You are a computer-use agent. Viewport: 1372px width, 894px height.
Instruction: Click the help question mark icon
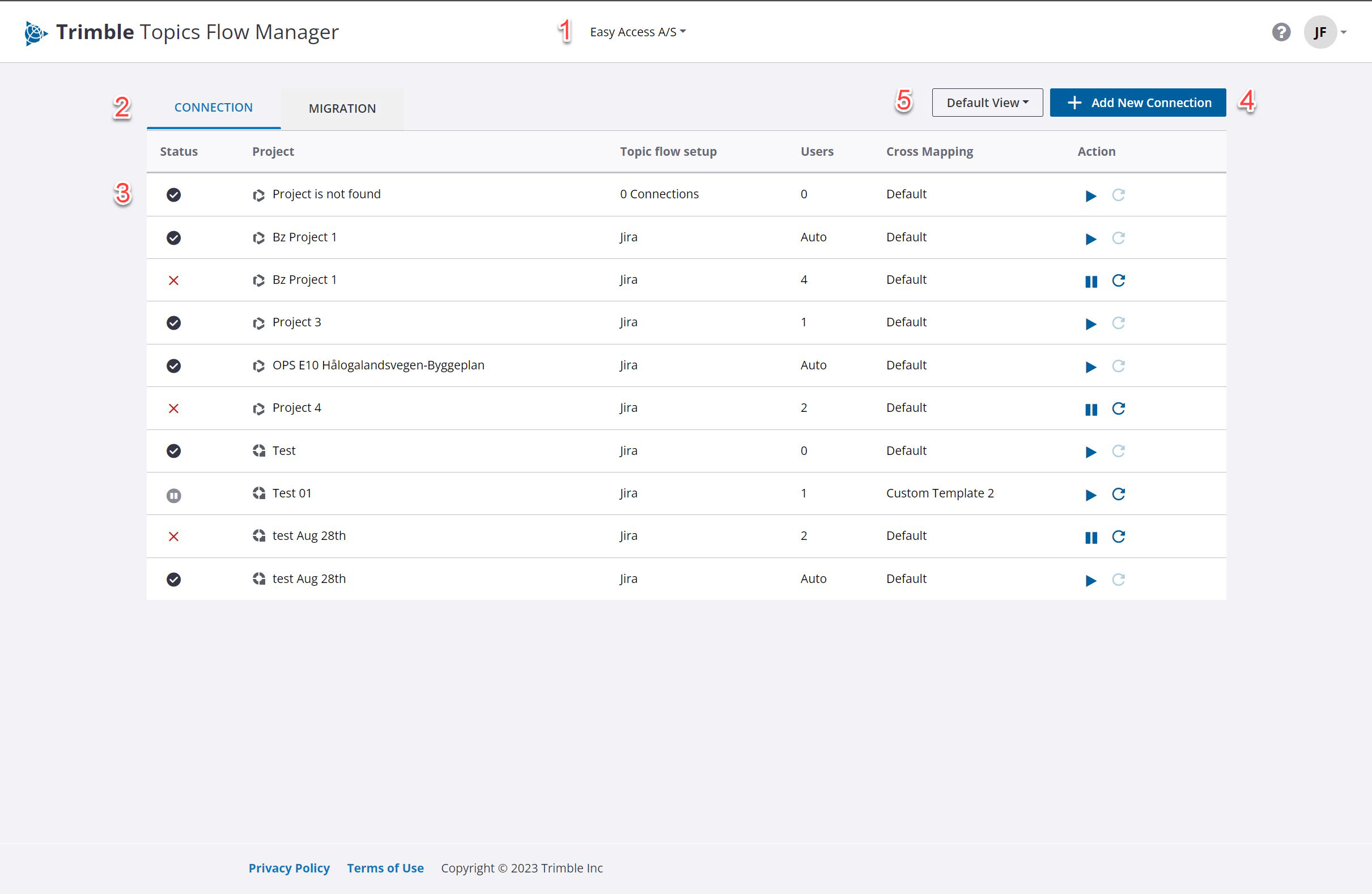click(1281, 32)
